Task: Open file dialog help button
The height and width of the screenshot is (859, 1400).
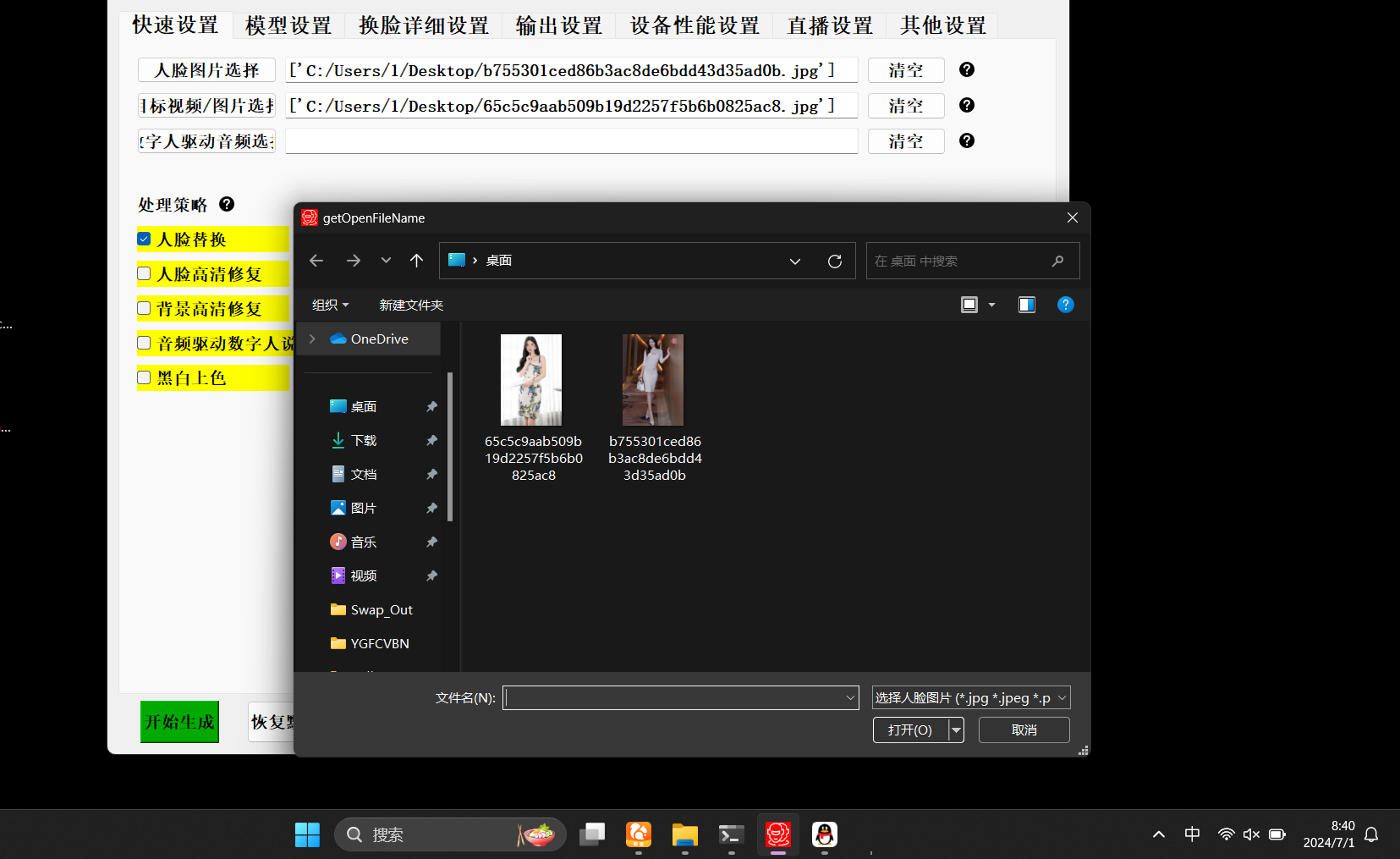Action: pos(1065,305)
